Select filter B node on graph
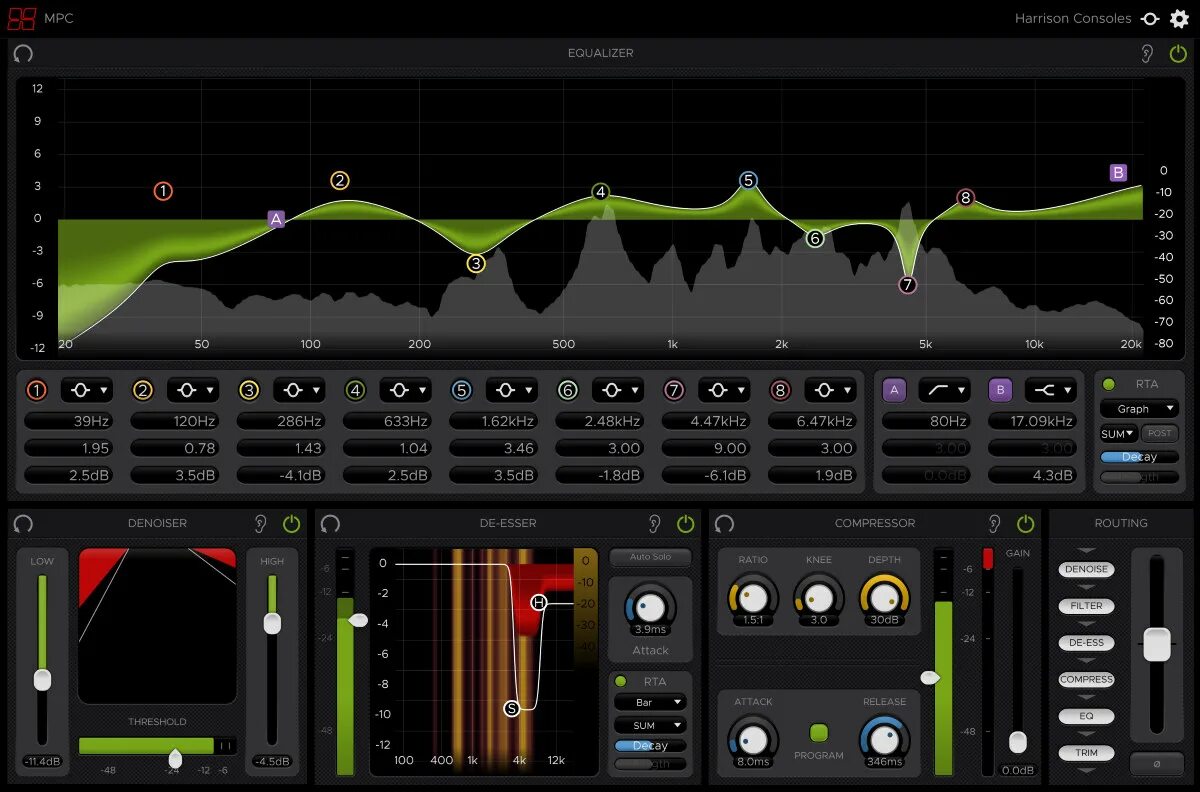This screenshot has height=792, width=1200. 1118,172
